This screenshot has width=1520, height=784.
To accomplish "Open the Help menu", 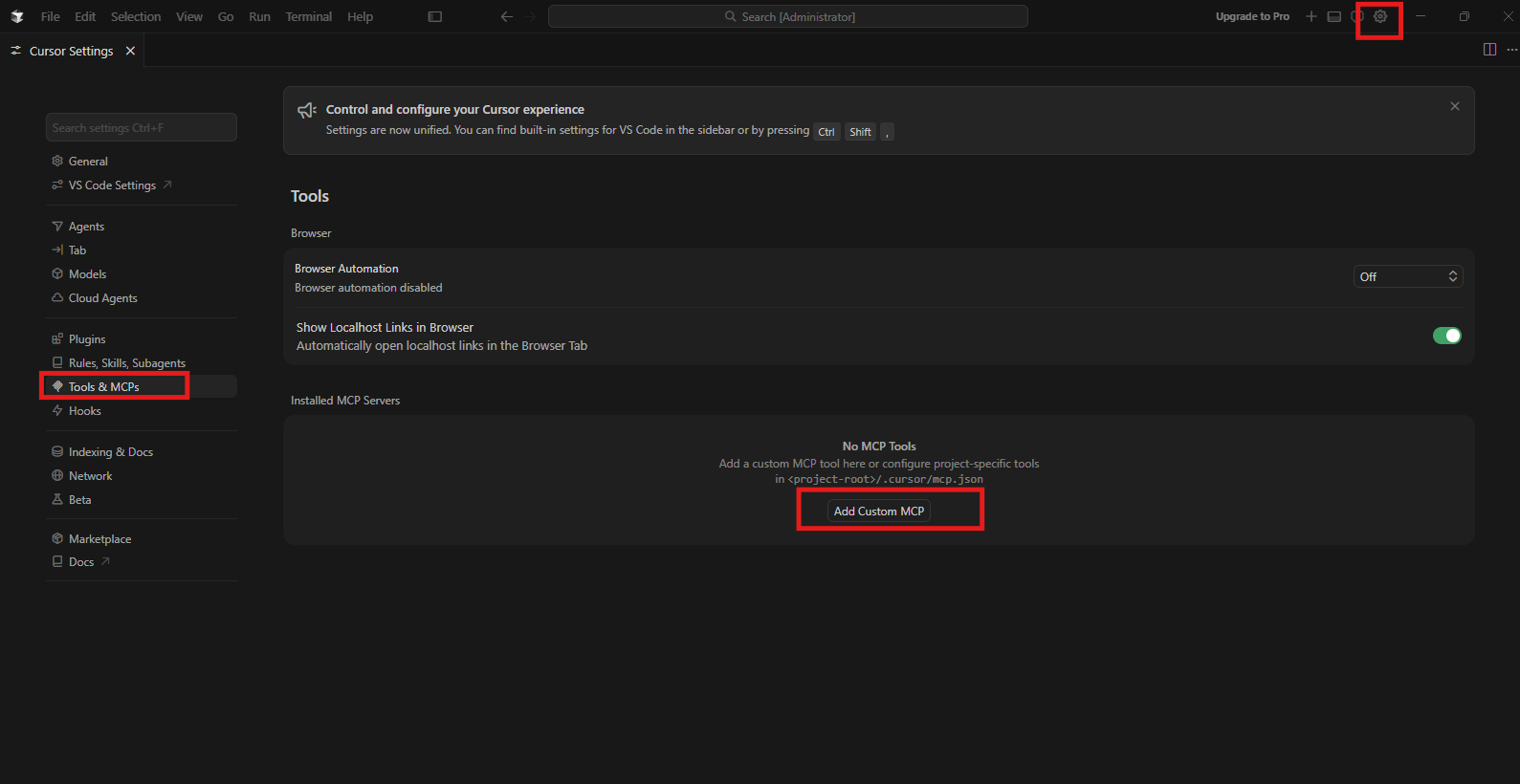I will click(361, 16).
